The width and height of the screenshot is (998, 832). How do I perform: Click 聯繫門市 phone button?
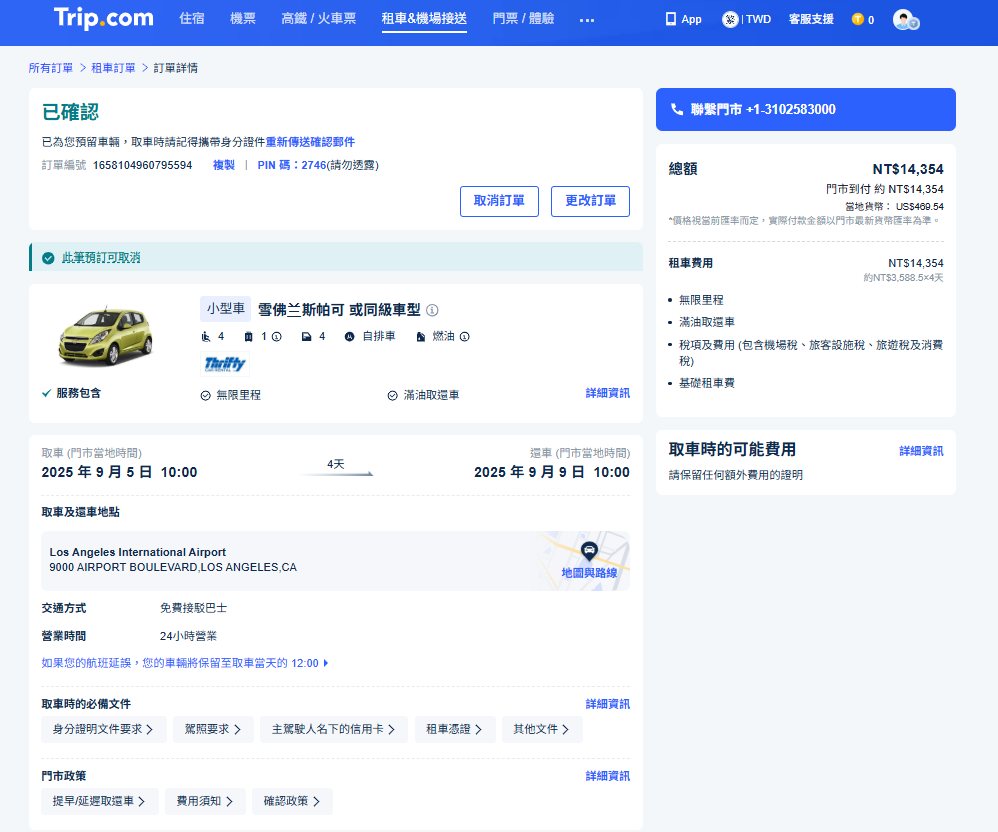click(805, 109)
